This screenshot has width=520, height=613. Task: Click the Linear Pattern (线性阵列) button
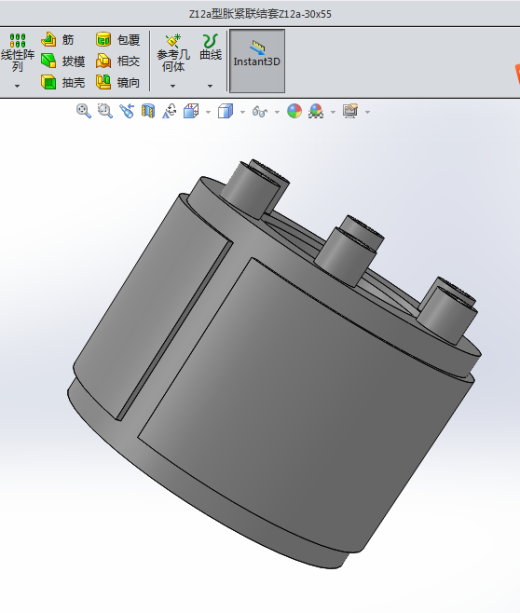(17, 53)
